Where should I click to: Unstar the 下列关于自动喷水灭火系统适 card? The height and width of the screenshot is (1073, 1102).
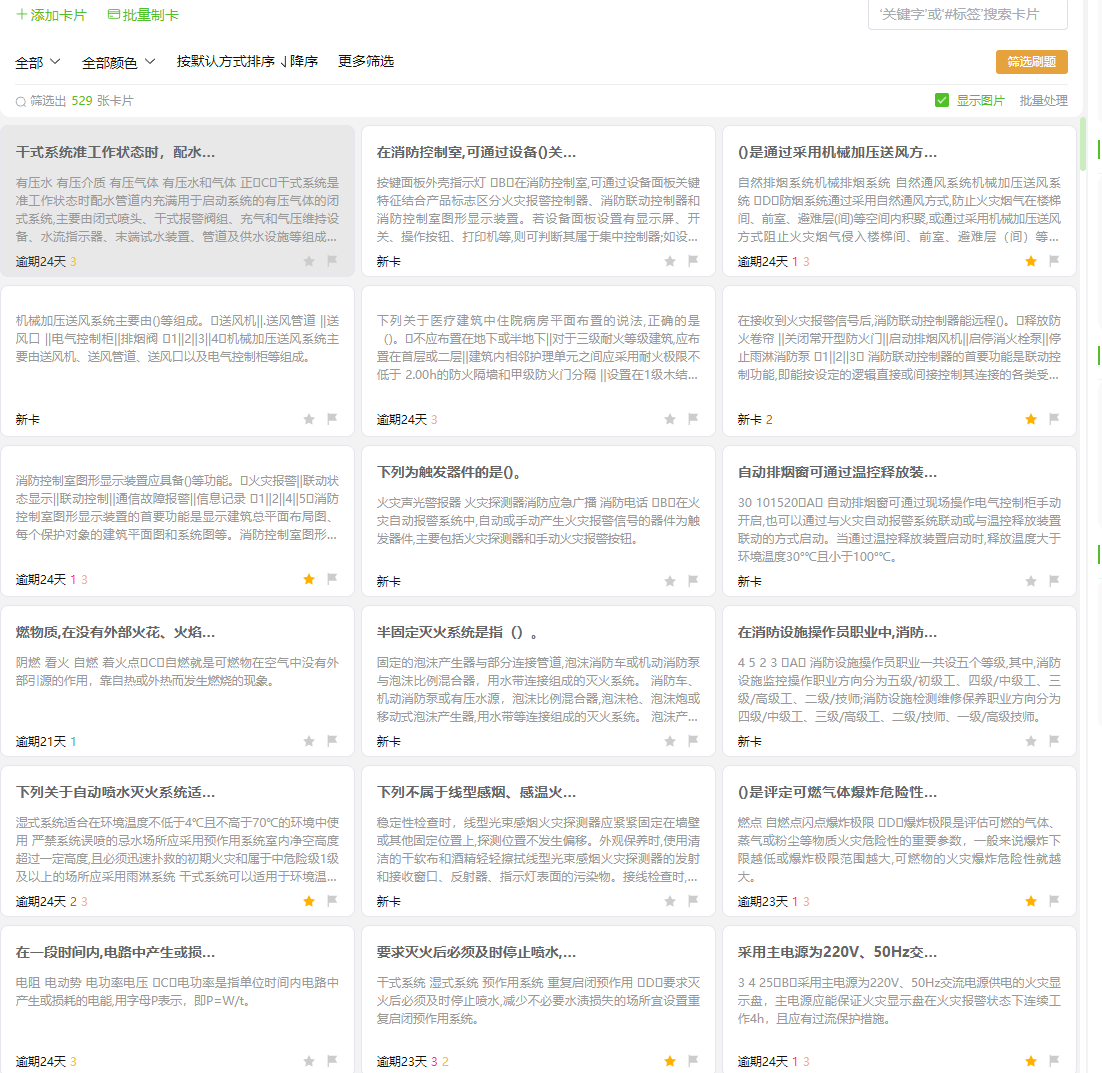309,901
